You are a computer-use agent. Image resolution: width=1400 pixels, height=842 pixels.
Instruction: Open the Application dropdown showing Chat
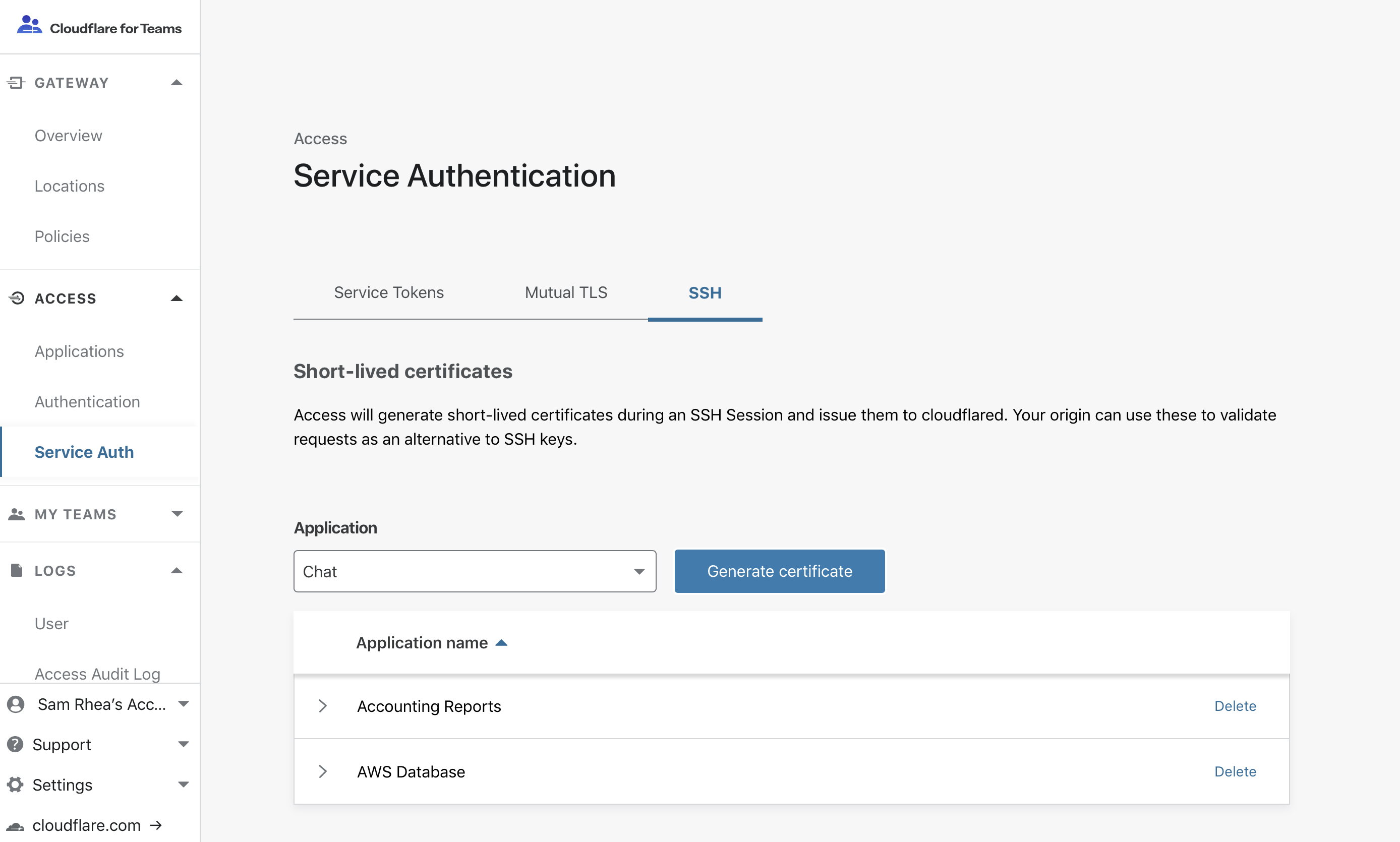pyautogui.click(x=475, y=571)
